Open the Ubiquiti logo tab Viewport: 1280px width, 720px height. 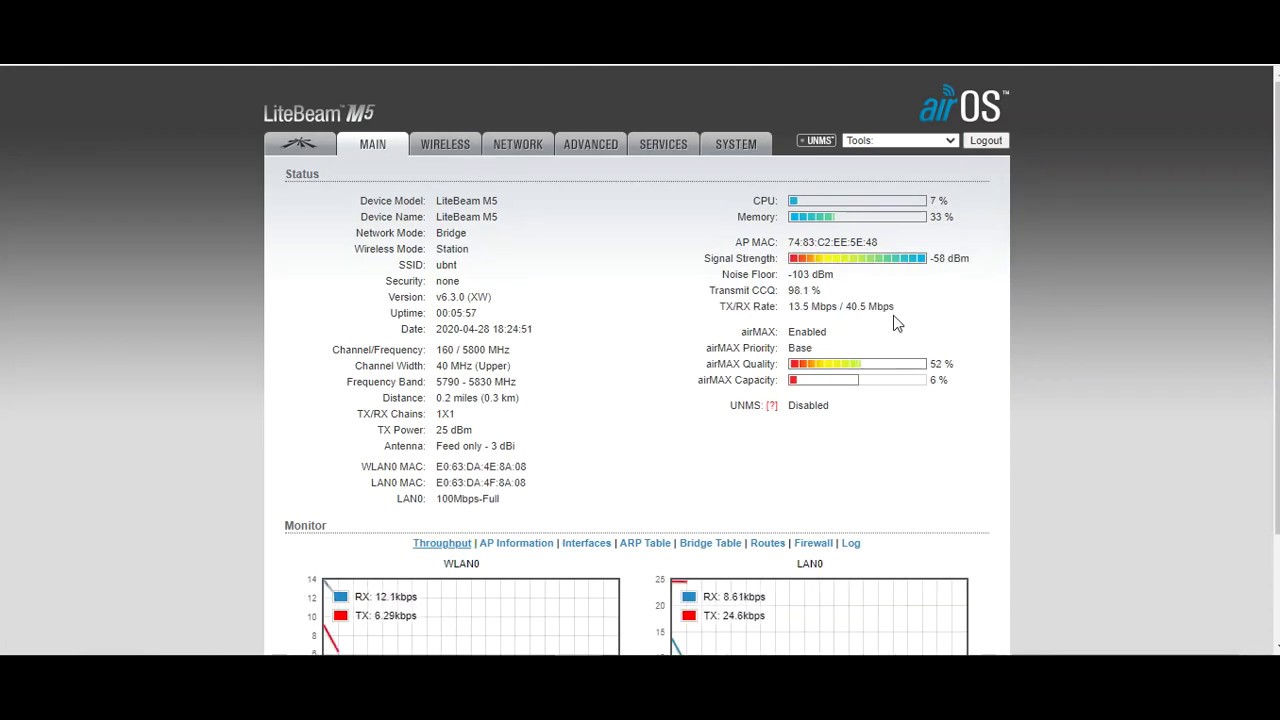[299, 144]
